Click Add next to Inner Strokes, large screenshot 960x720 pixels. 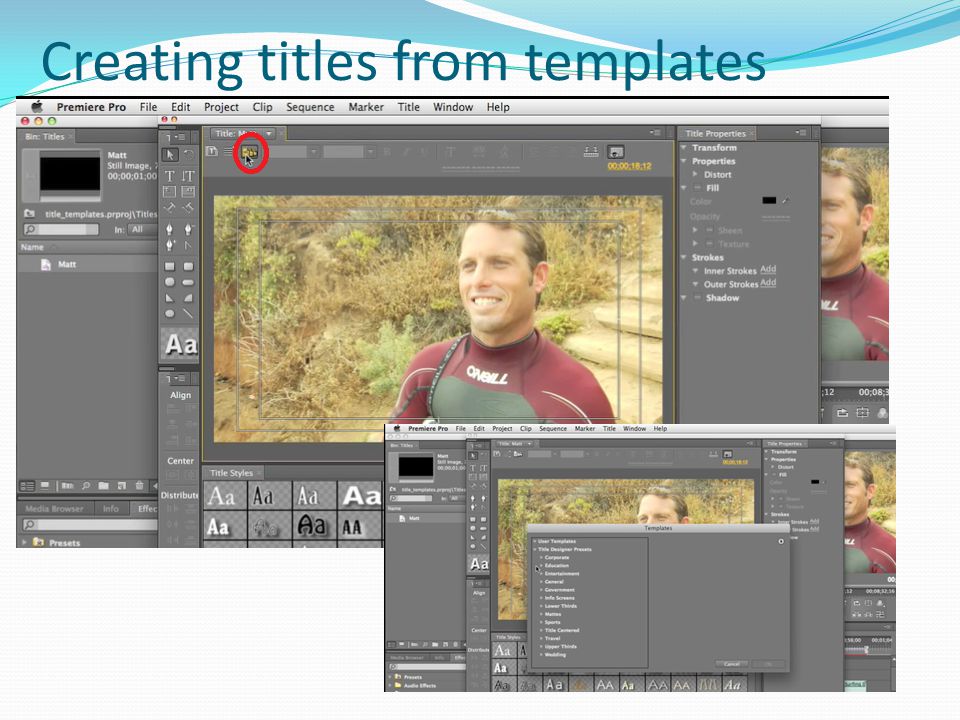768,269
